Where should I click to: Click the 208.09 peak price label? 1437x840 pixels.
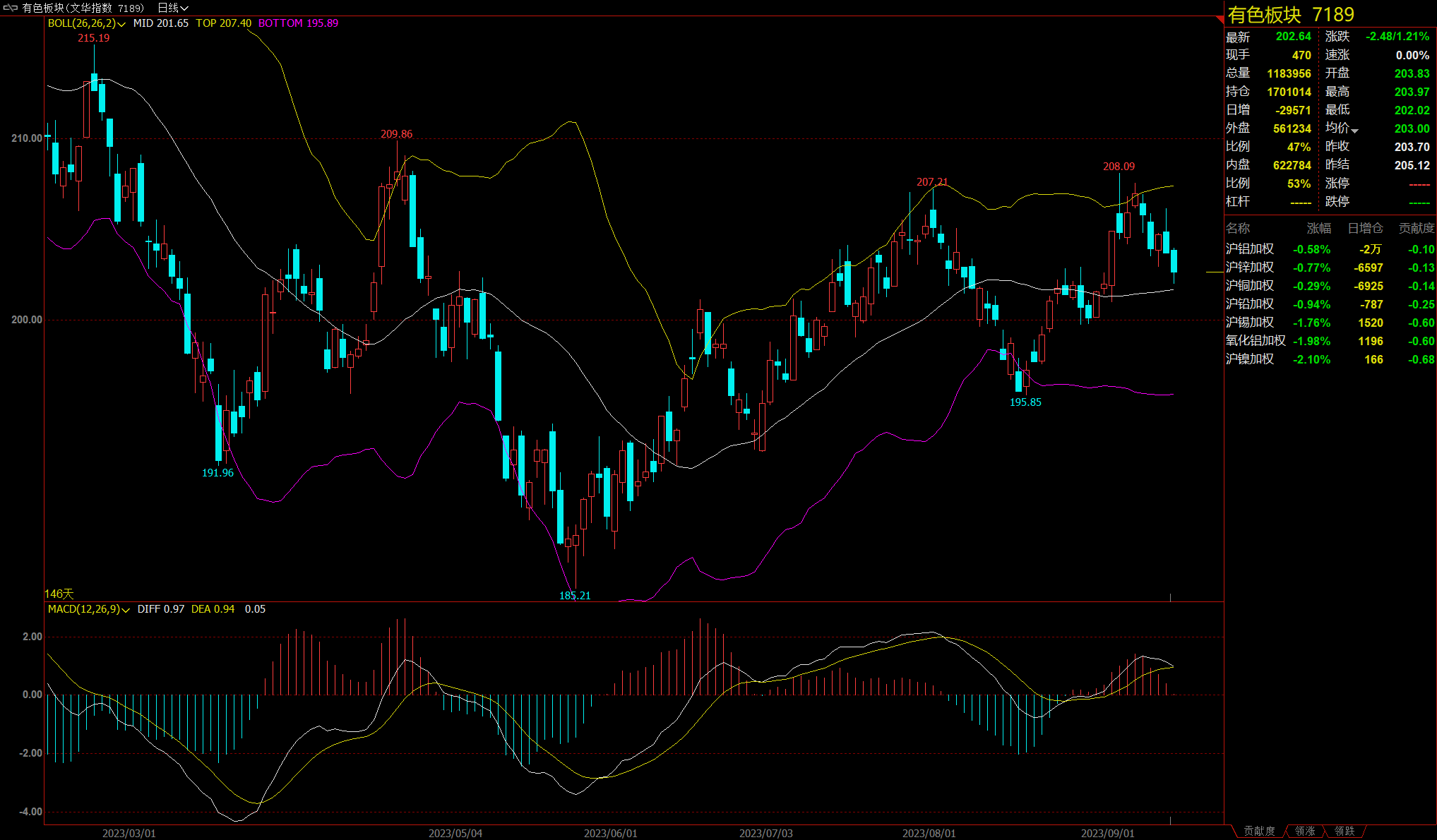click(1119, 167)
